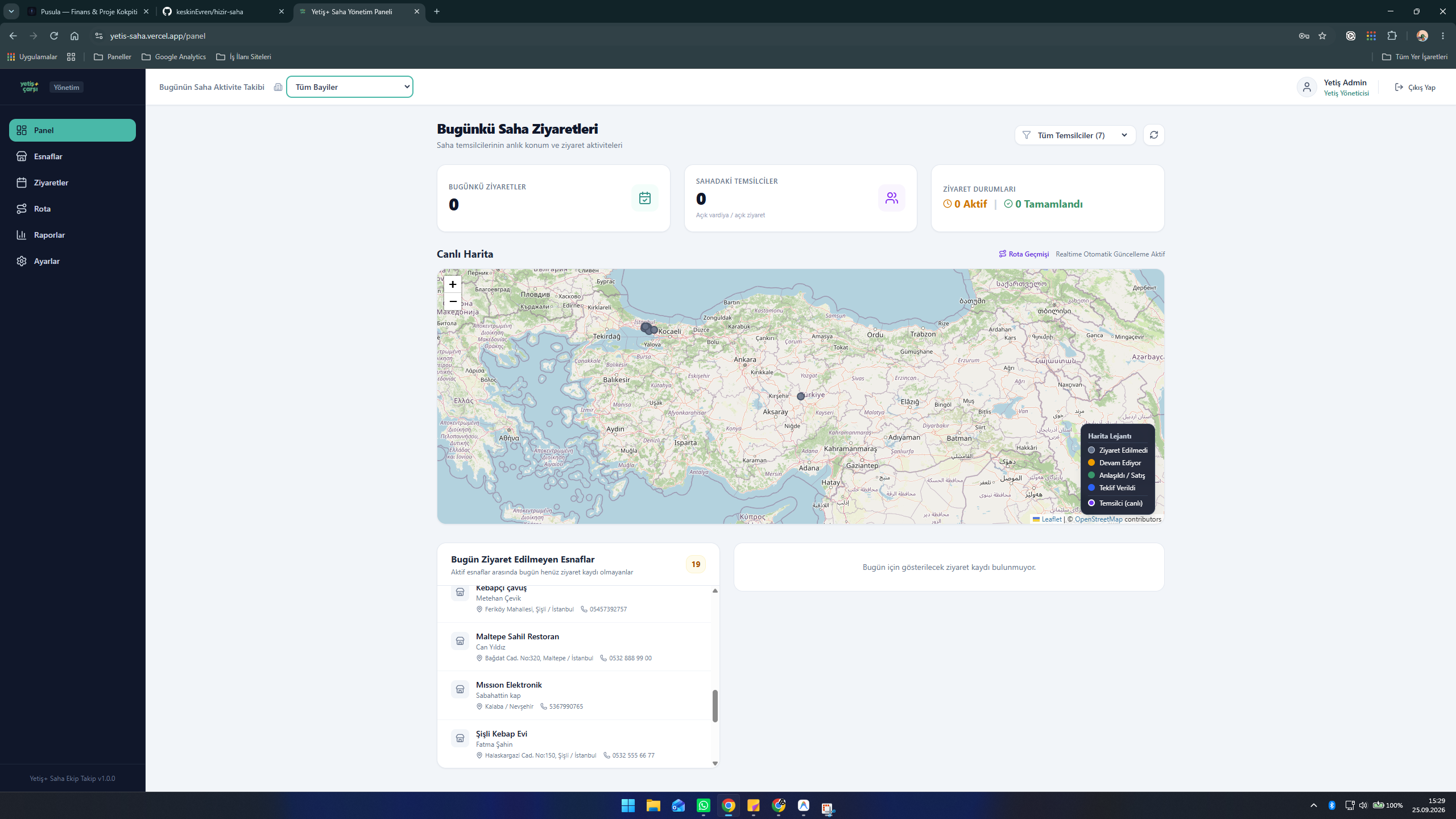The height and width of the screenshot is (819, 1456).
Task: Go to Esnaflar in the sidebar
Action: [x=72, y=156]
